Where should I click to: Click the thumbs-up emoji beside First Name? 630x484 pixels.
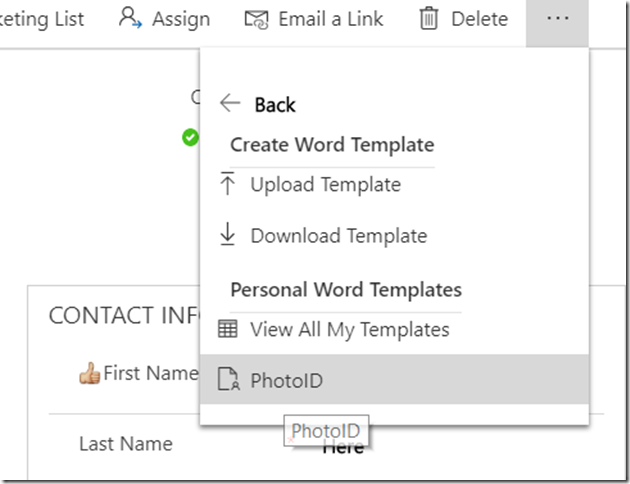90,374
